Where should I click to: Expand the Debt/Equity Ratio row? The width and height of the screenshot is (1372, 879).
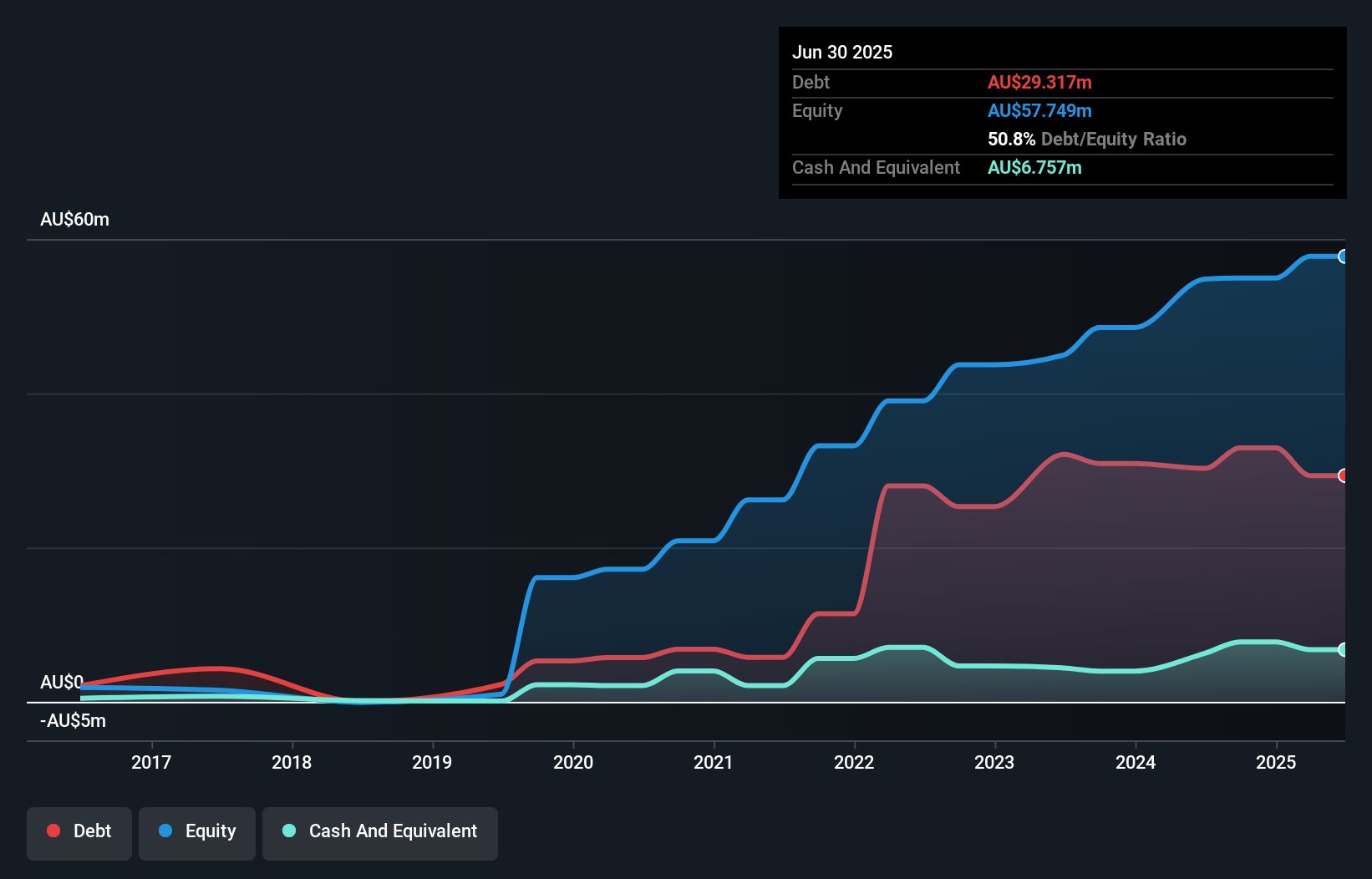pyautogui.click(x=1087, y=139)
